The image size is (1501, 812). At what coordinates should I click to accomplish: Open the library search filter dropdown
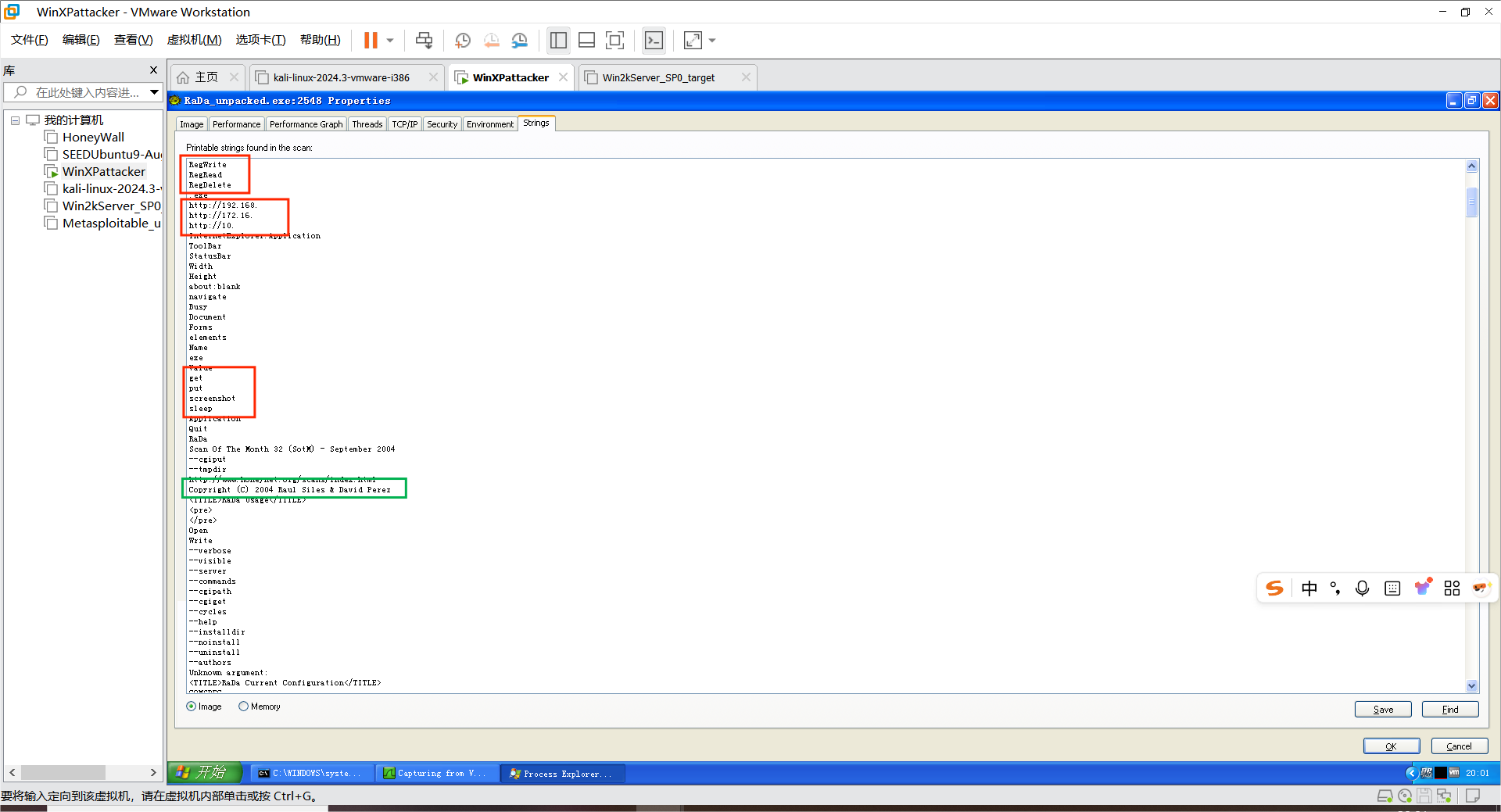pyautogui.click(x=155, y=92)
